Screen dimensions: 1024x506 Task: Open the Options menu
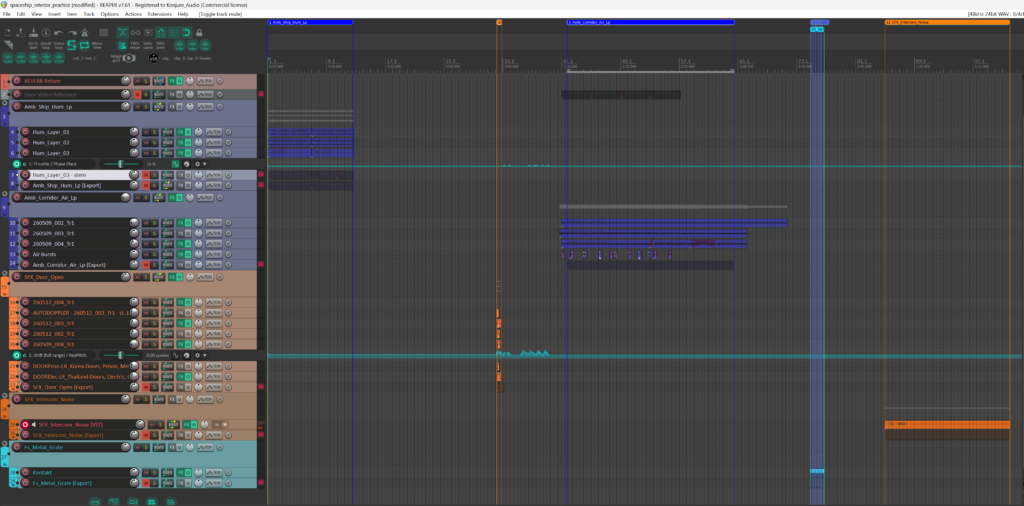point(110,14)
